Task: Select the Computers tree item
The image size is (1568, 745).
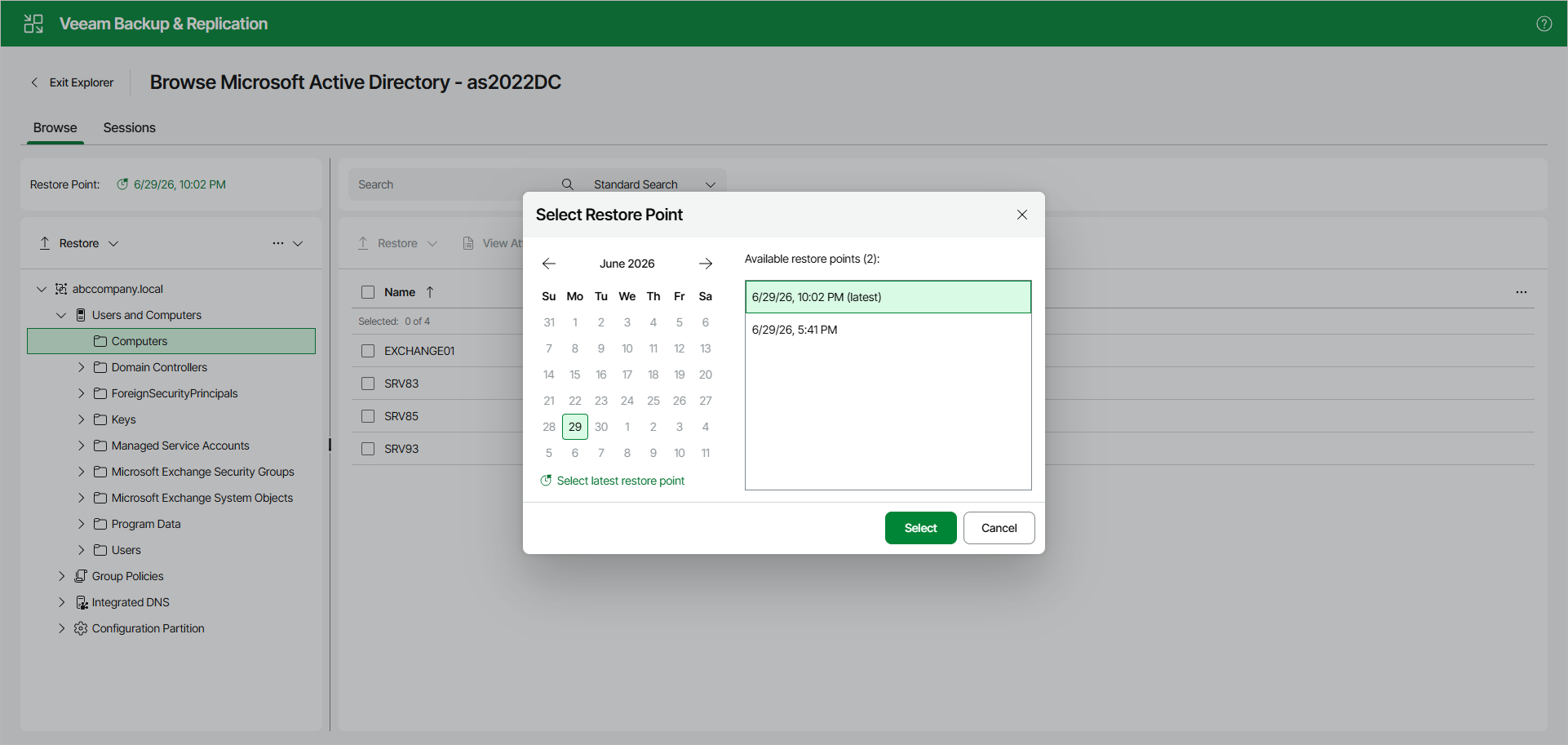Action: (x=171, y=341)
